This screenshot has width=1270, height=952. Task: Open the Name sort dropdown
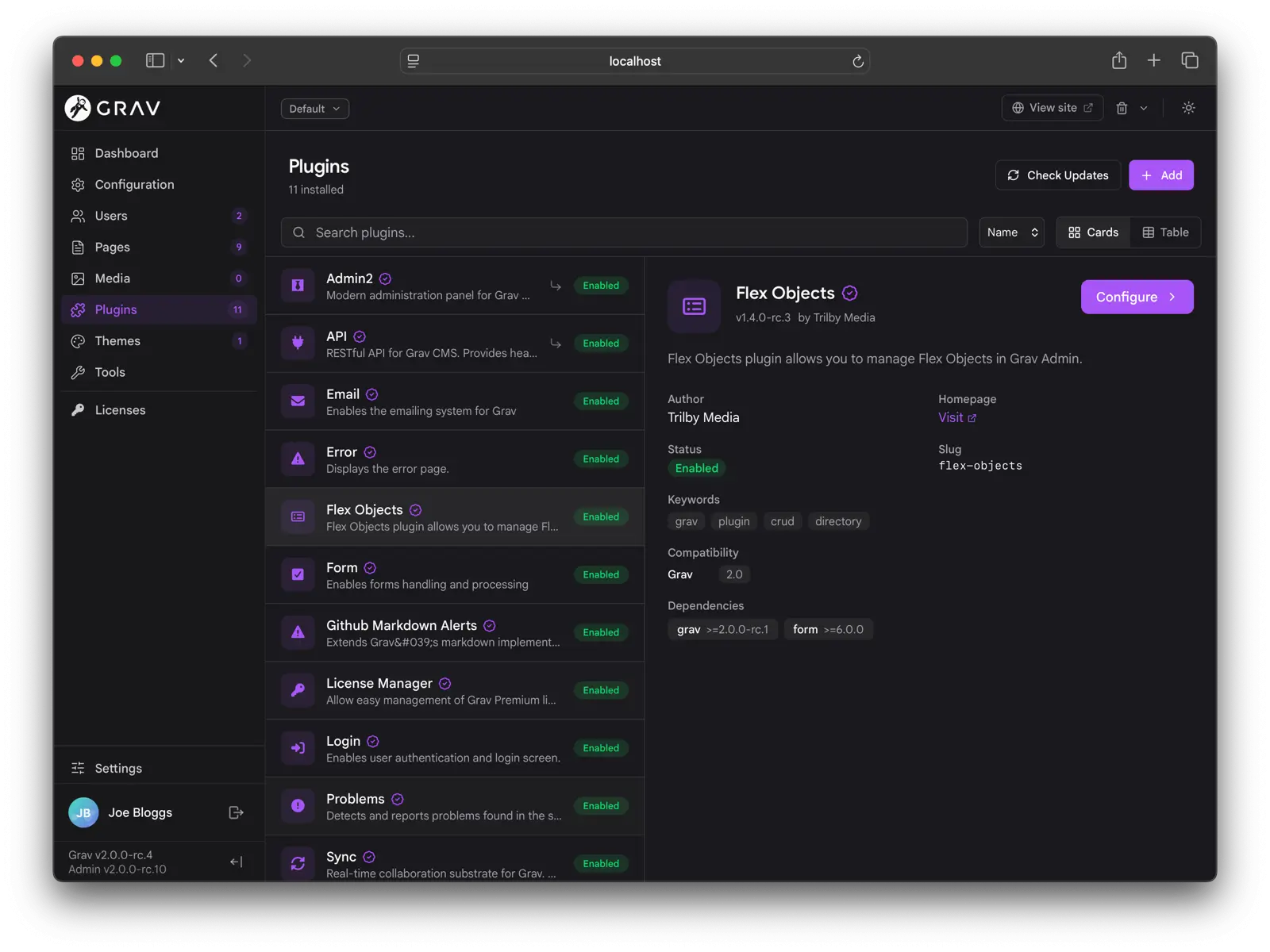[x=1012, y=232]
